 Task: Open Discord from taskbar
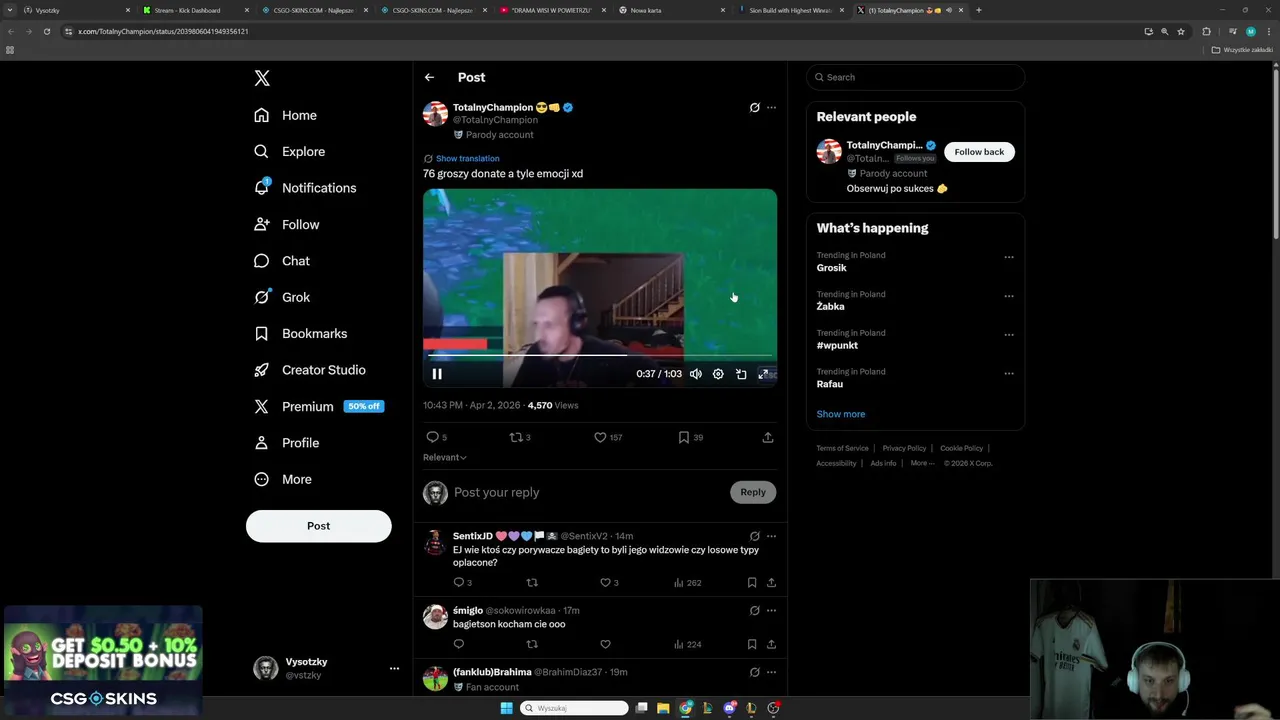click(x=730, y=708)
